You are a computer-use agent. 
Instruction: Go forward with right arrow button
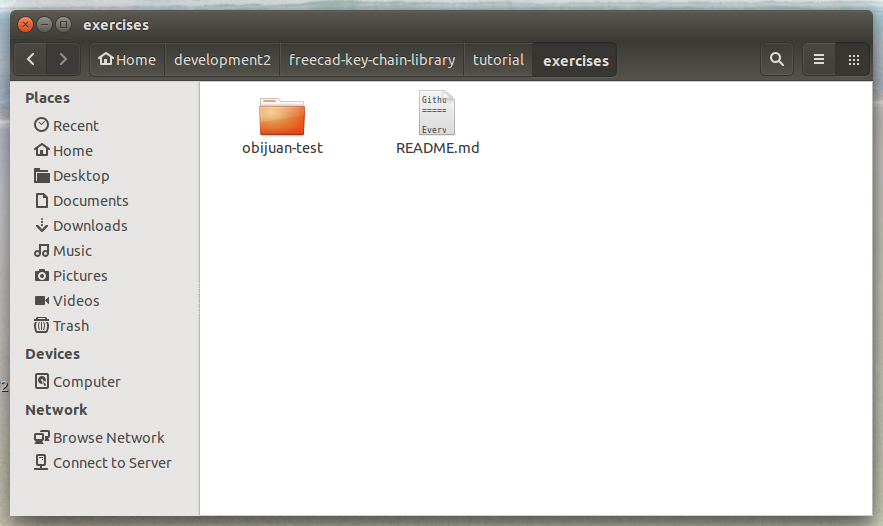63,60
